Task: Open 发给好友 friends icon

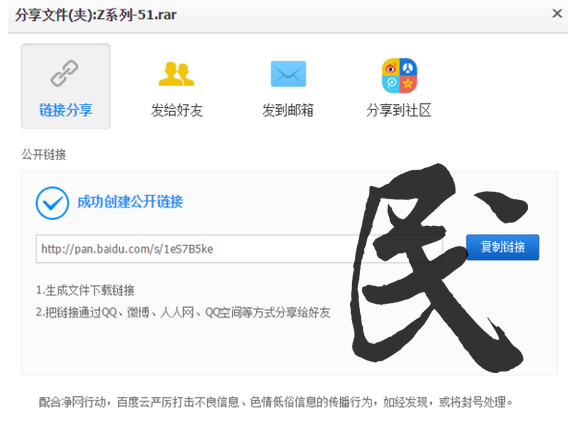Action: (x=176, y=74)
